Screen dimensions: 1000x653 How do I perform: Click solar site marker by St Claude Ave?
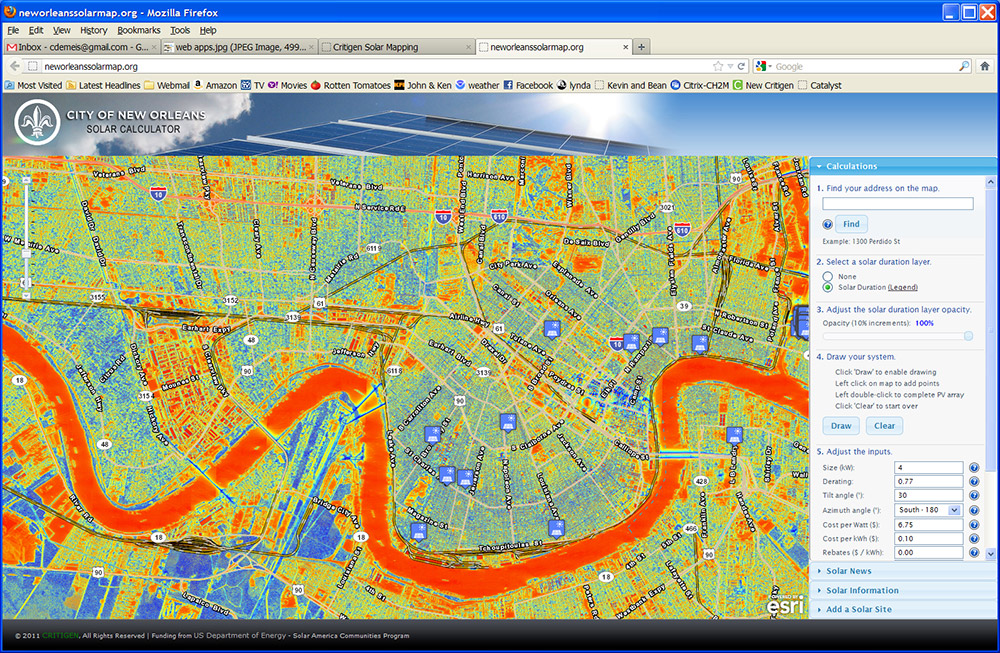click(700, 344)
